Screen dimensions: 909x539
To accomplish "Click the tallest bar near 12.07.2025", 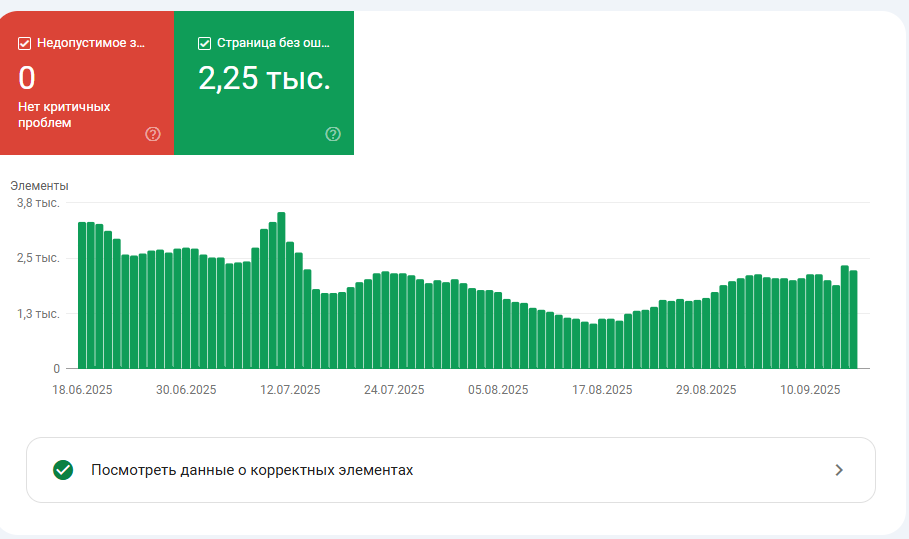I will coord(281,290).
